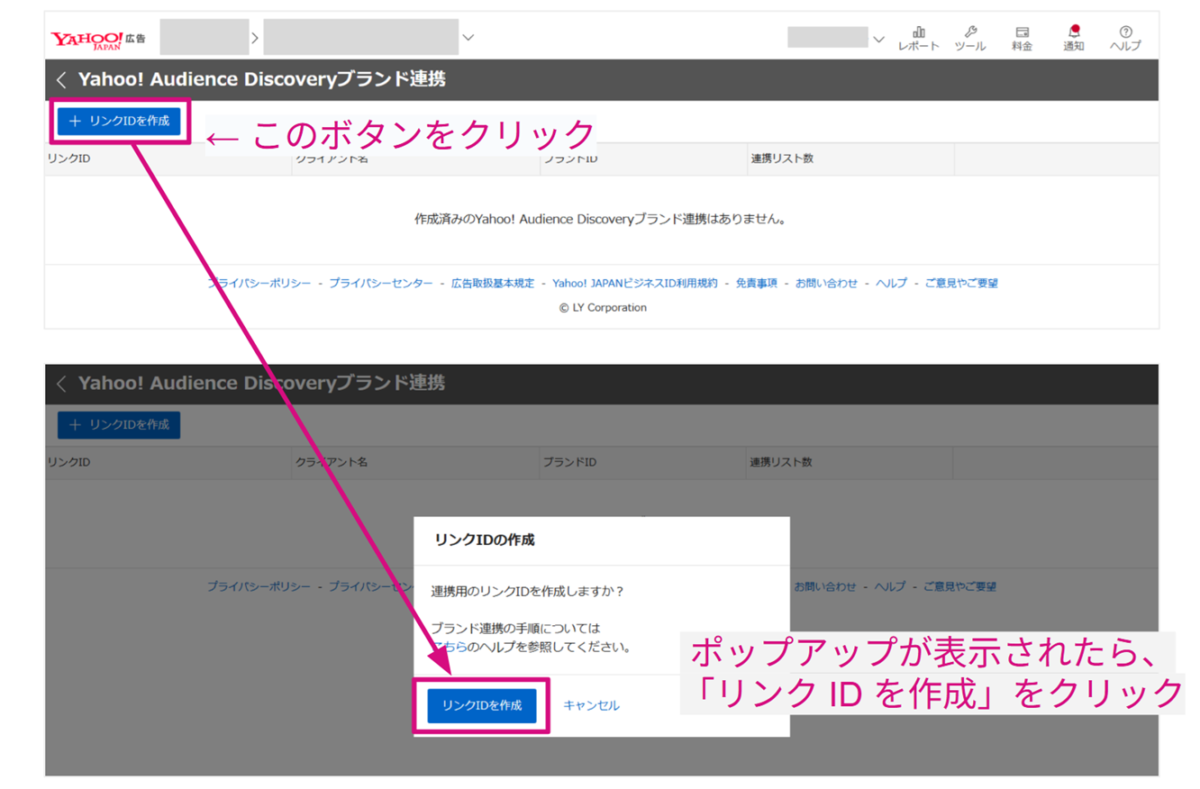Click the © LY Corporation text

click(603, 308)
